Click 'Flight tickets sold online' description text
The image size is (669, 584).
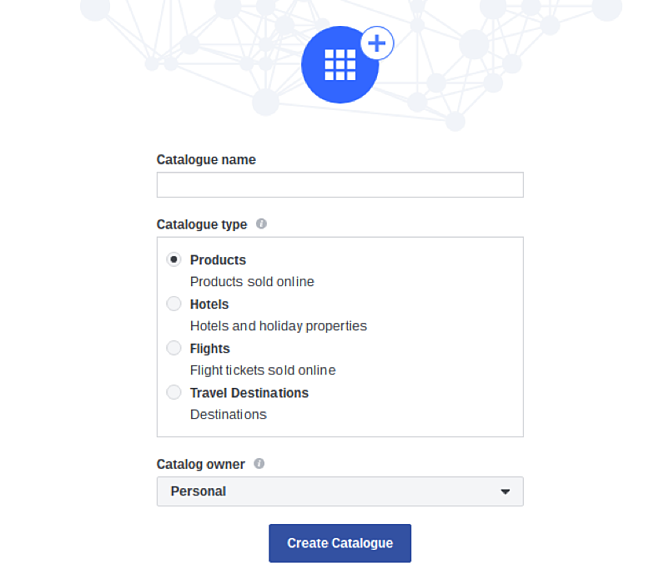coord(262,370)
